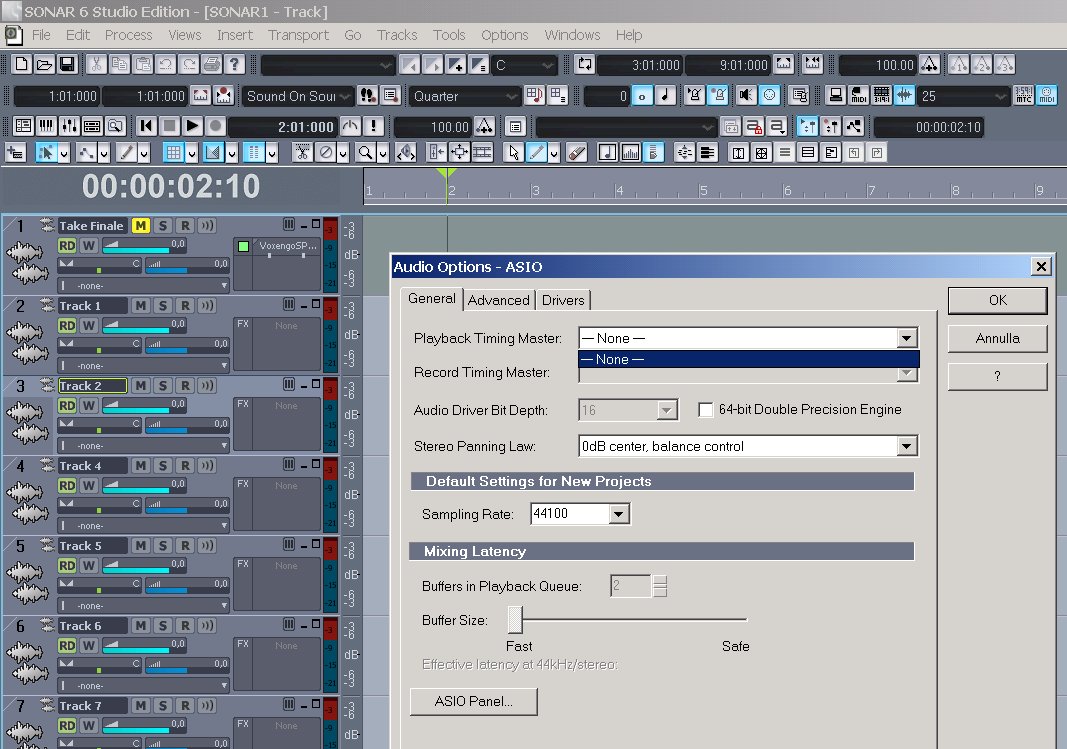Viewport: 1067px width, 749px height.
Task: Open the Zoom tool options arrow
Action: [382, 154]
